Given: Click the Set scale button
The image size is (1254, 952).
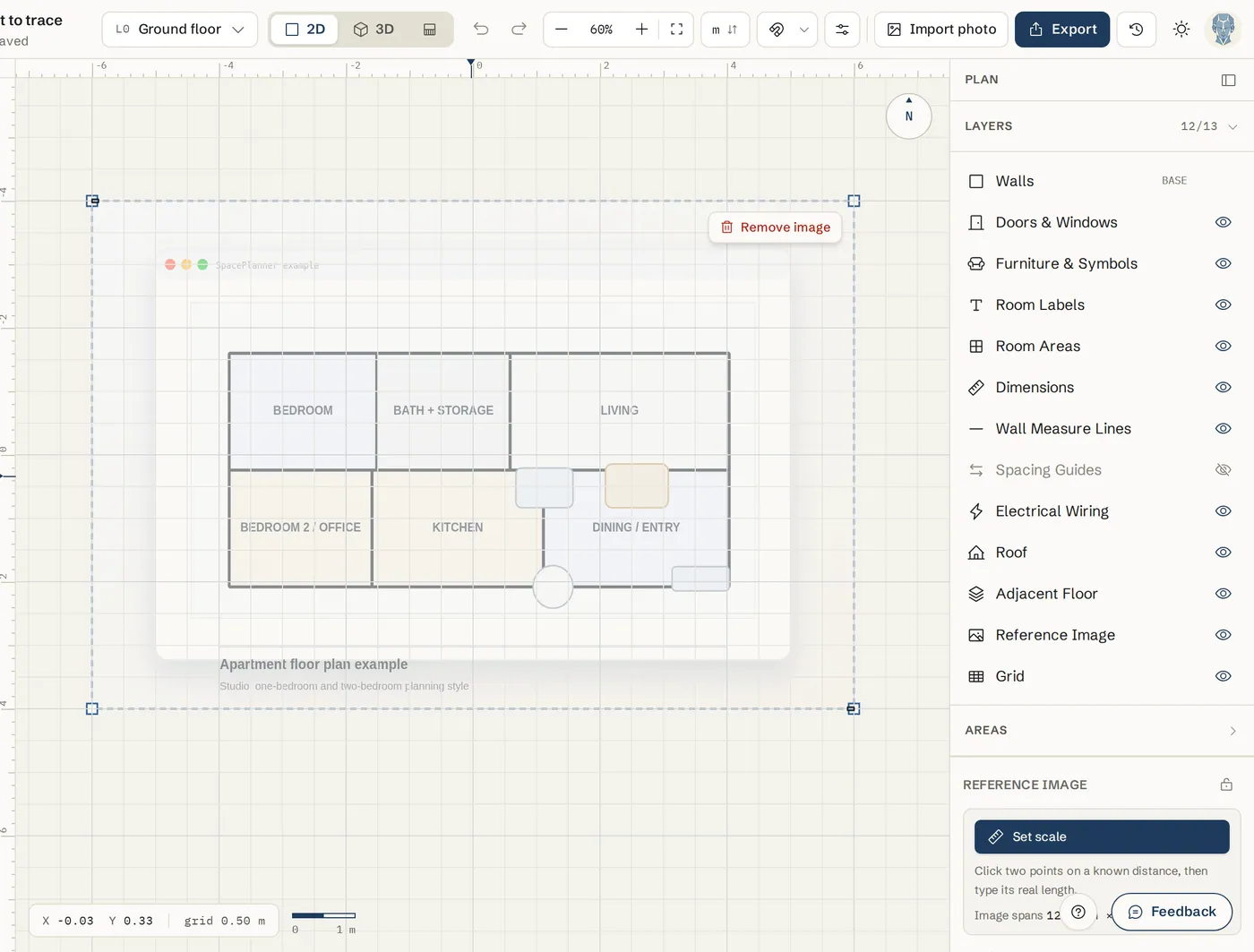Looking at the screenshot, I should click(x=1102, y=836).
